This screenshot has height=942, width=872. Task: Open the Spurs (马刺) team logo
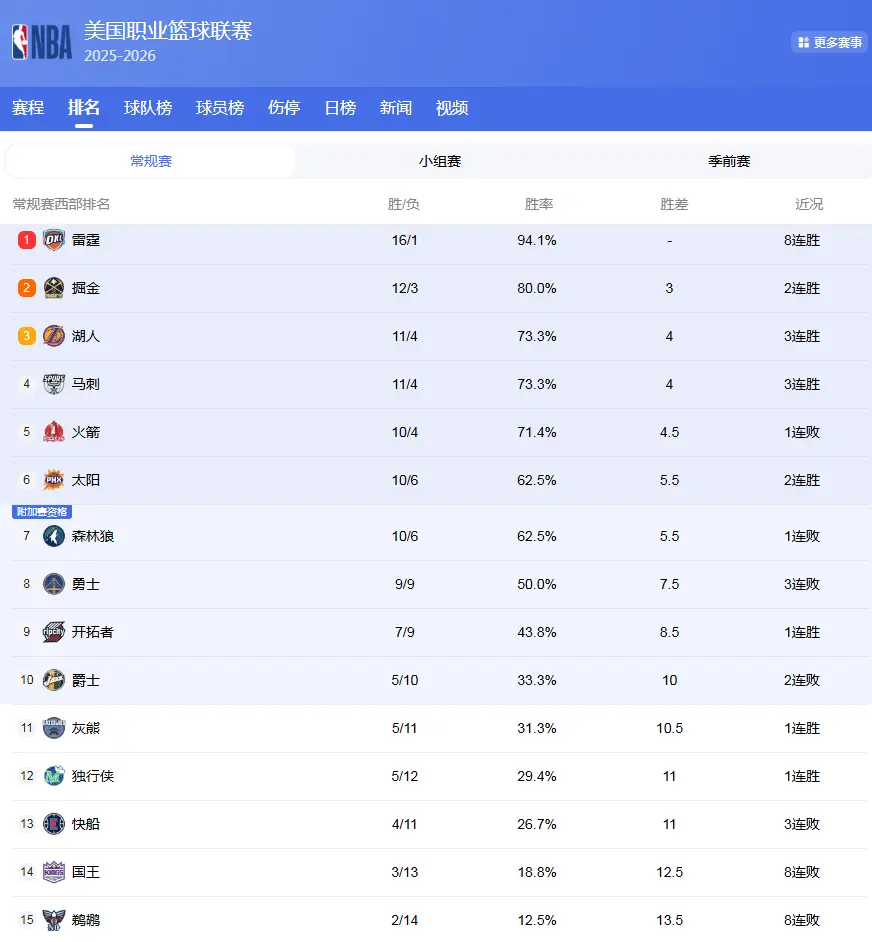54,384
